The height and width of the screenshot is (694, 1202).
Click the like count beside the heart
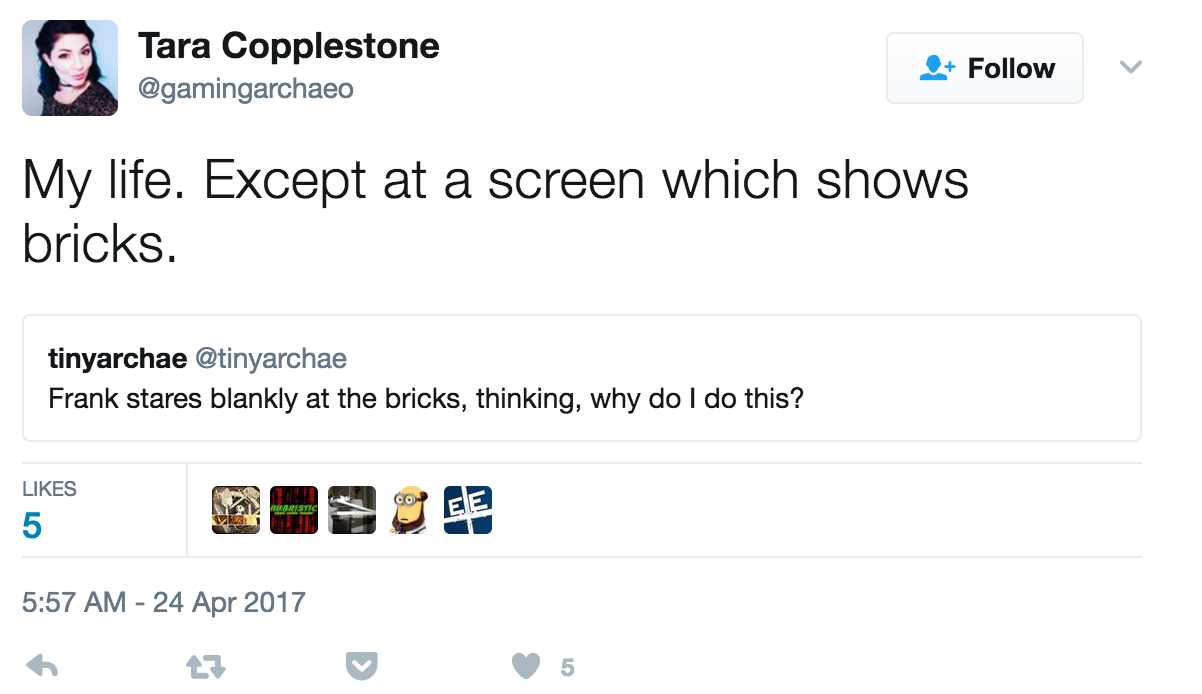coord(567,667)
